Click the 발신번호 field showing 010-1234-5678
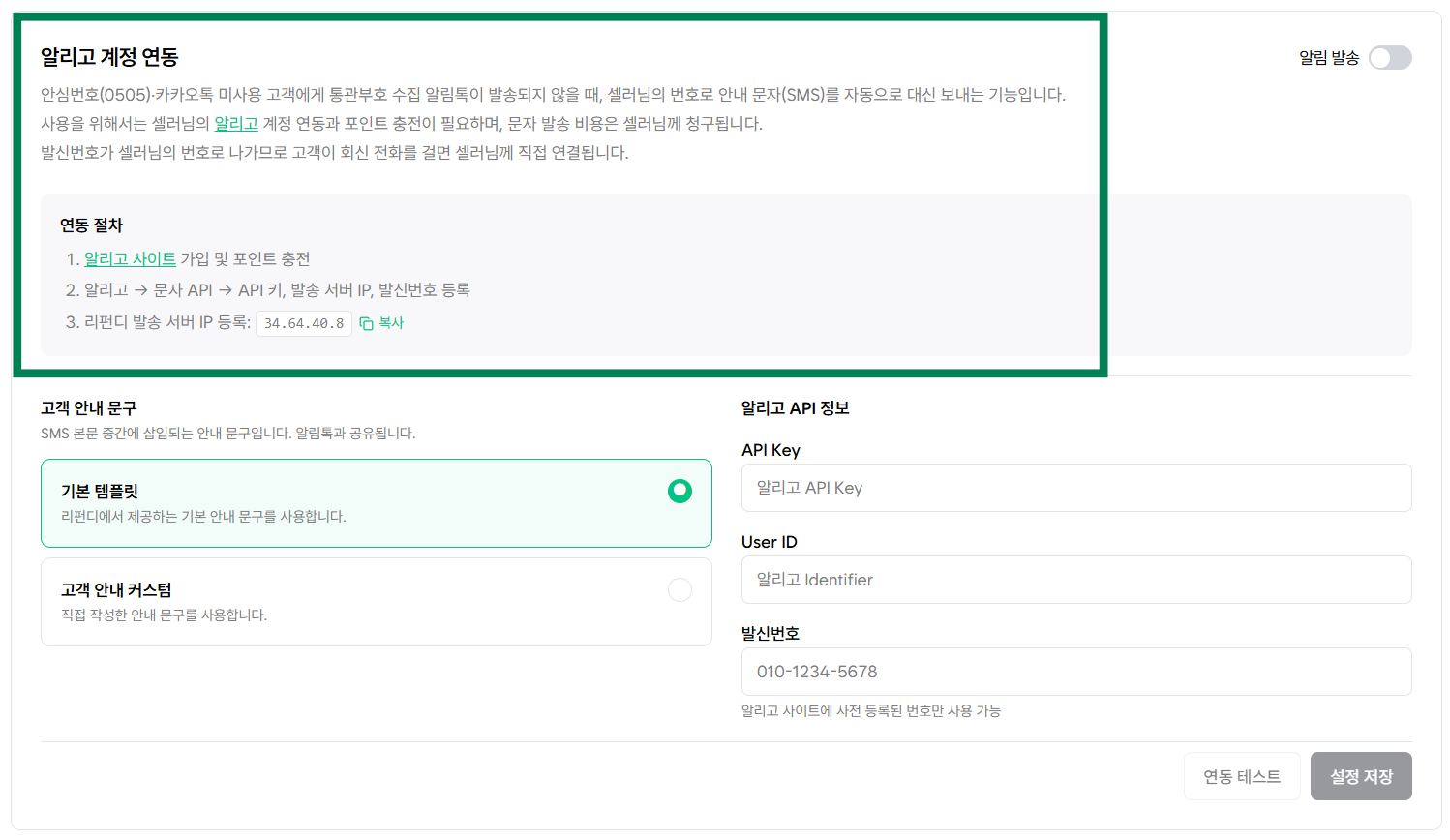 [x=1076, y=672]
